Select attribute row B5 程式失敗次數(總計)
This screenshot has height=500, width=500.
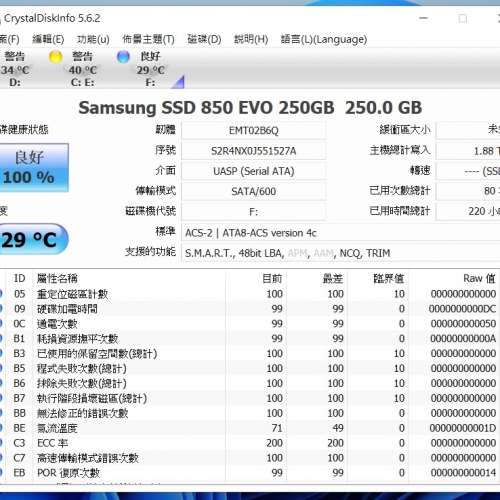point(250,368)
